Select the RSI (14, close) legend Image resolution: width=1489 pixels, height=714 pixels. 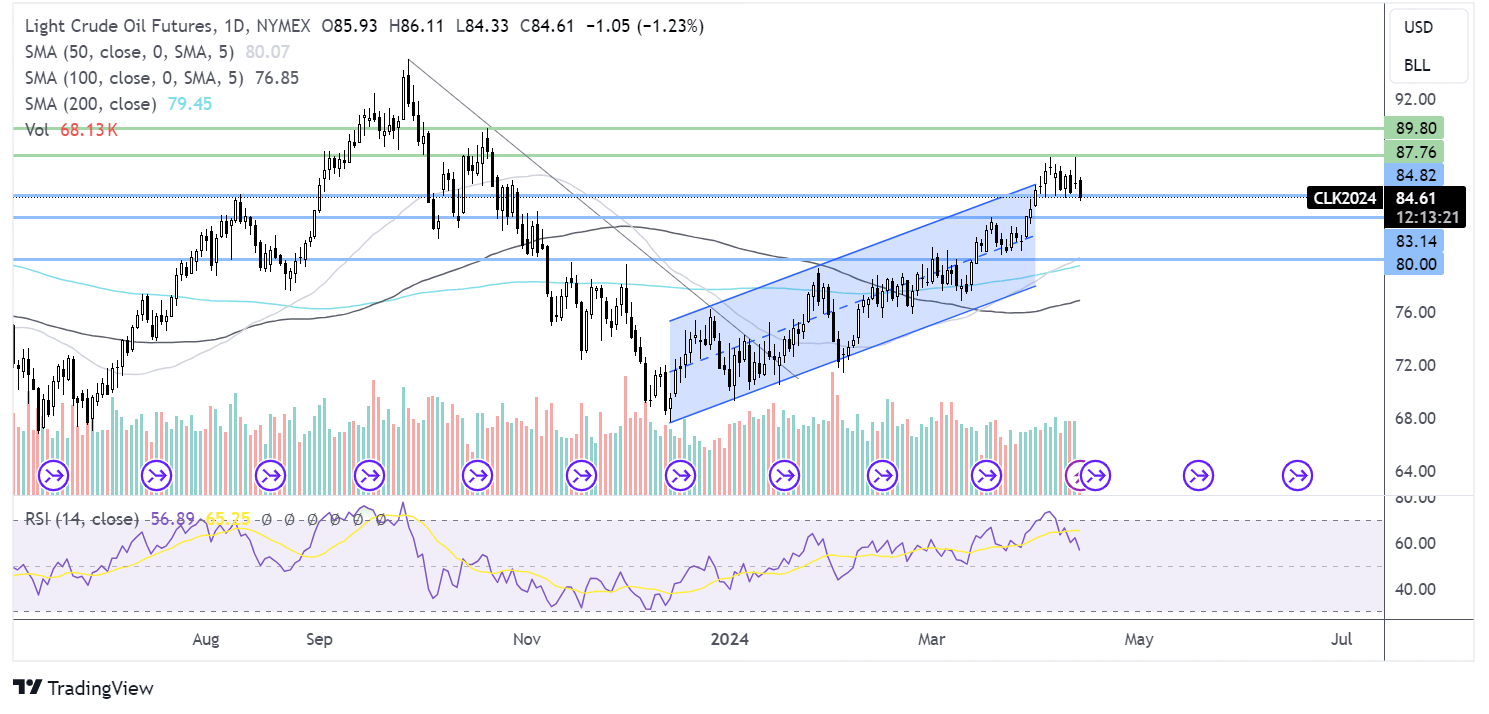[83, 519]
